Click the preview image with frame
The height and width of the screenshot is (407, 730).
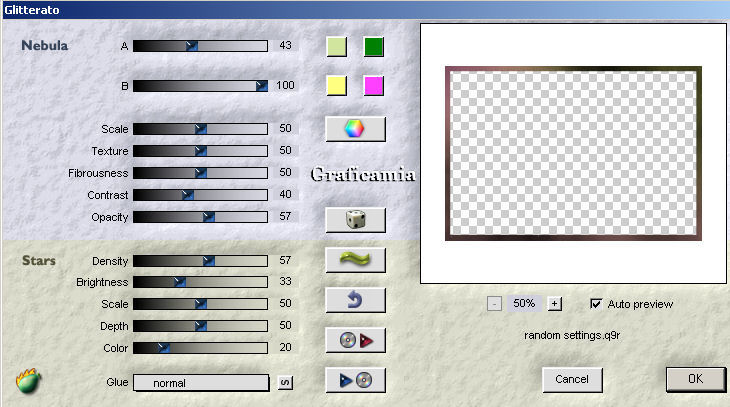[x=573, y=153]
